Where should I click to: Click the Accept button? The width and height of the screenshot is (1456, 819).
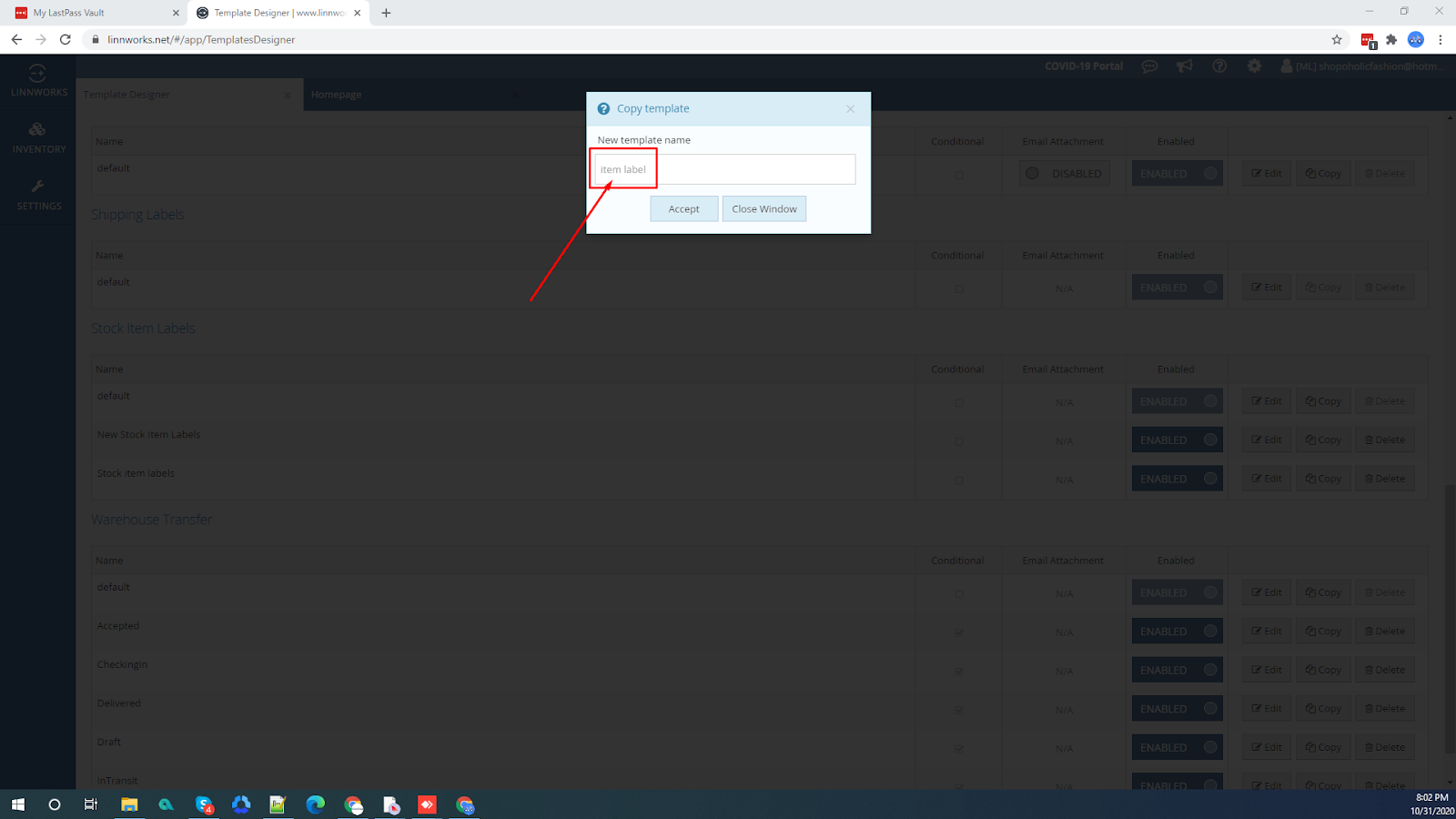click(x=683, y=209)
